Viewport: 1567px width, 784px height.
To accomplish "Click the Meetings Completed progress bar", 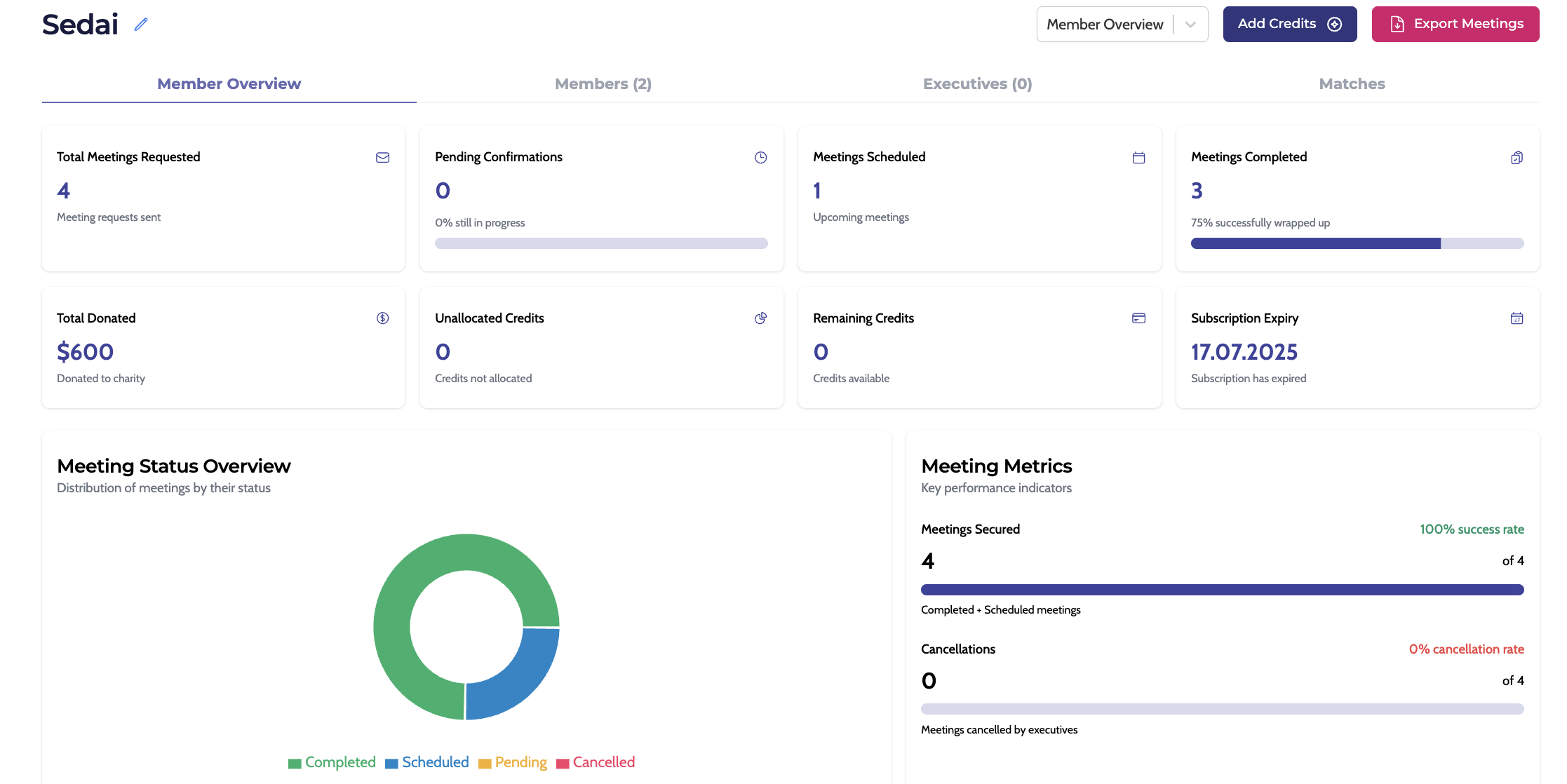I will click(1357, 243).
